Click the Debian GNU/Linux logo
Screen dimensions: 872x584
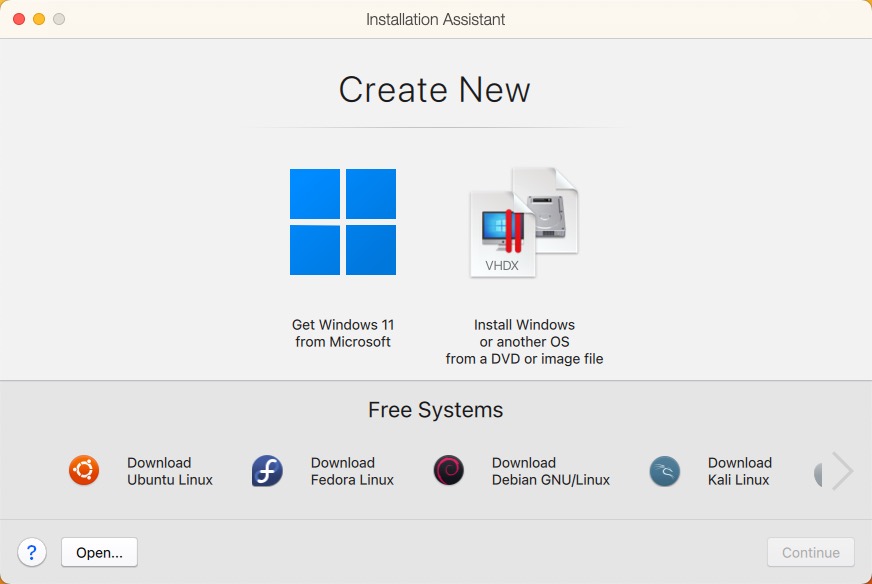coord(448,470)
